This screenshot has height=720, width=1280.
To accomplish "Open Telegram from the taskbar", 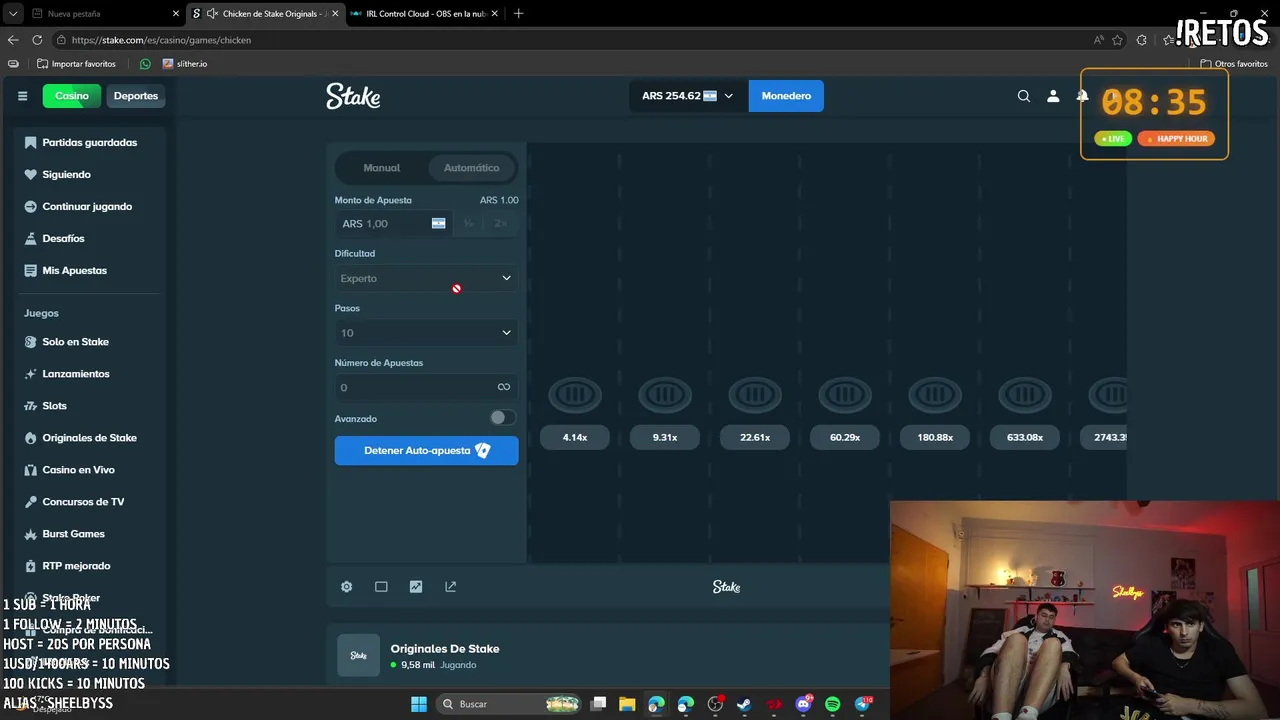I will click(863, 704).
